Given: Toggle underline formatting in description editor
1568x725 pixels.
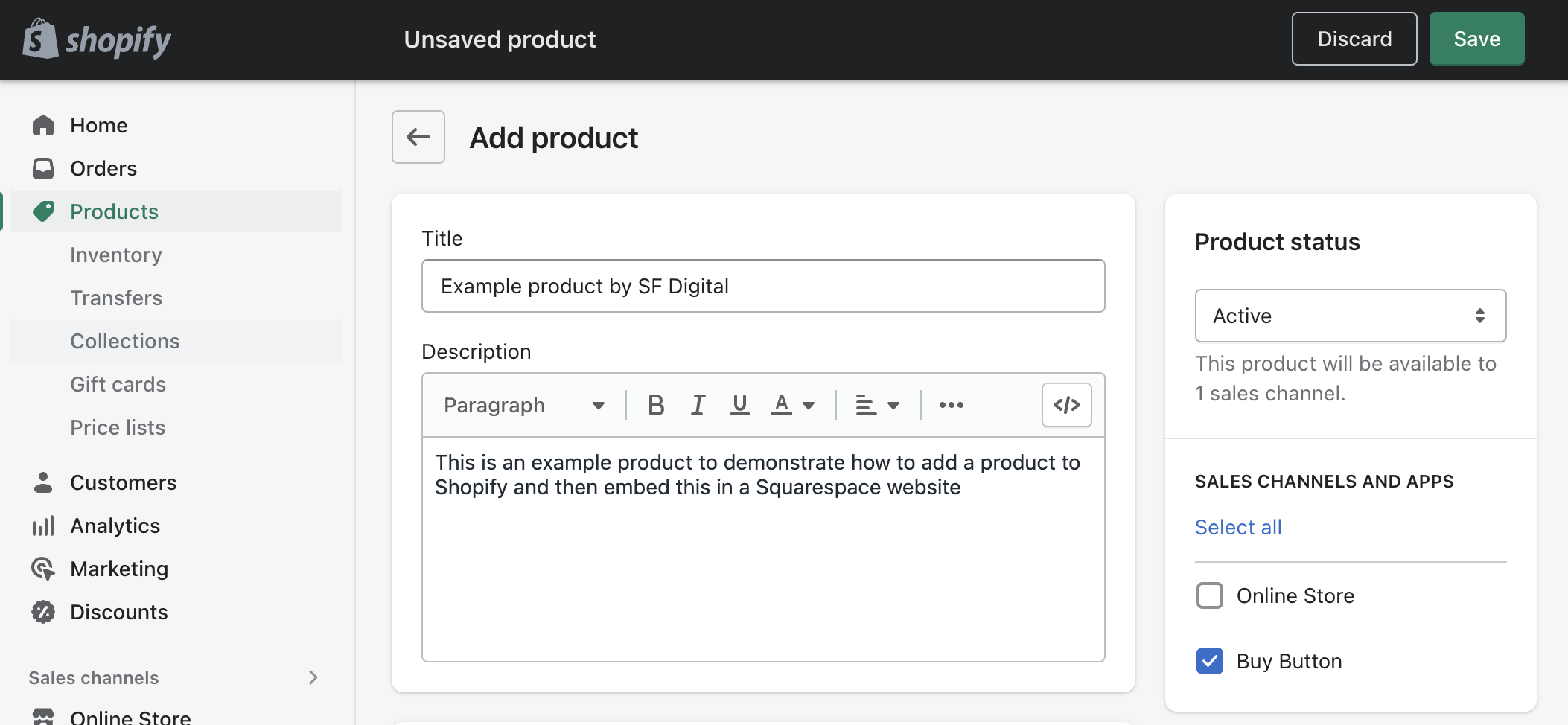Looking at the screenshot, I should (x=739, y=405).
